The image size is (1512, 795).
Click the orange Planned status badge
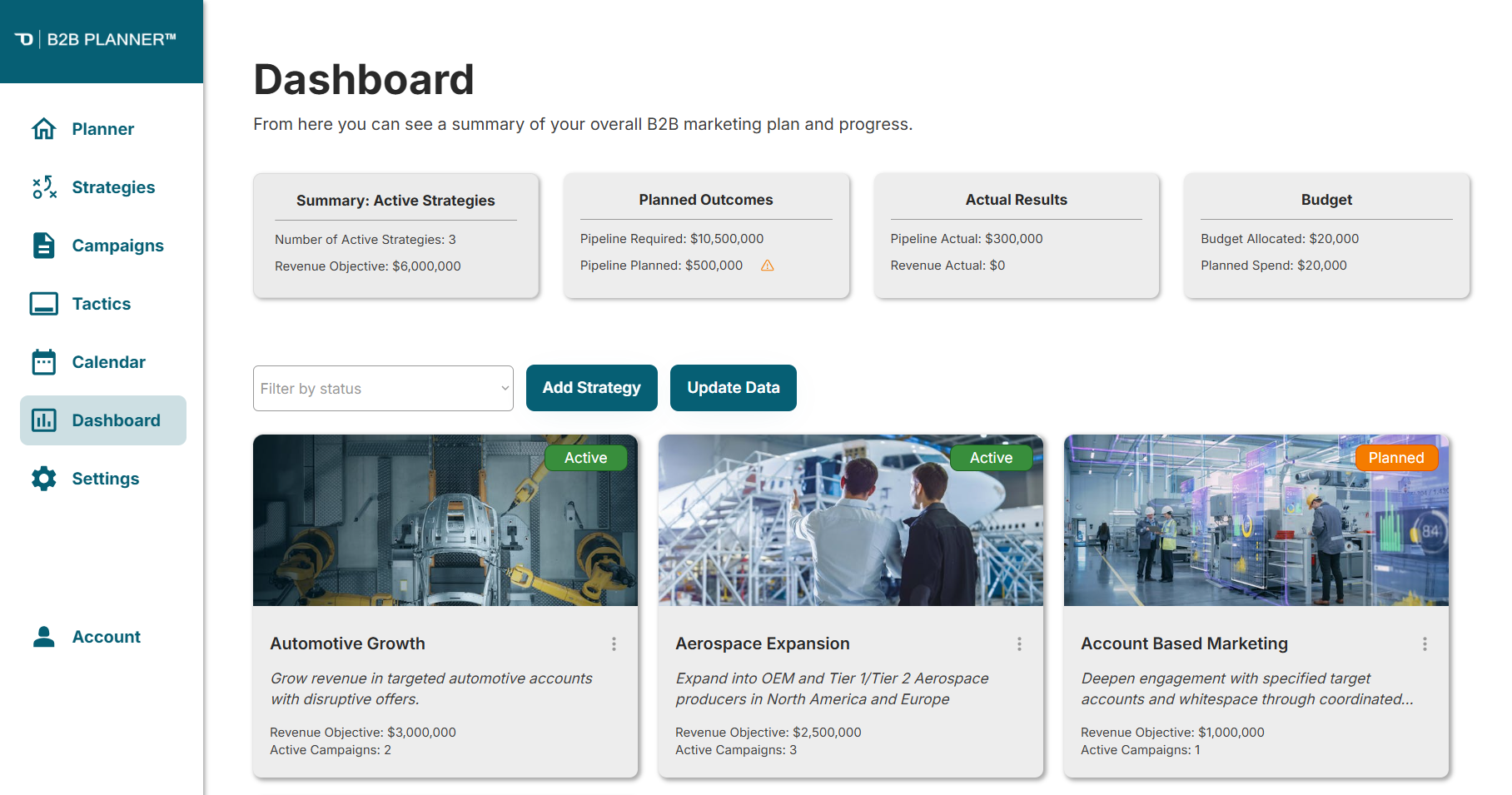(1396, 458)
